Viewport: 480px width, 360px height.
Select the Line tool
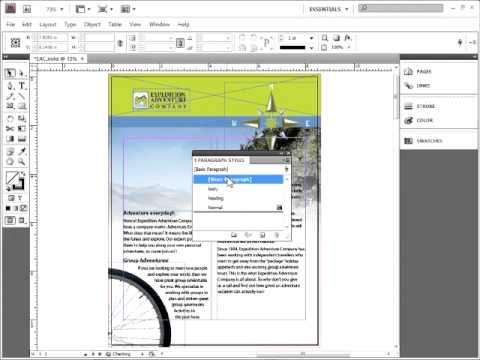tap(22, 97)
